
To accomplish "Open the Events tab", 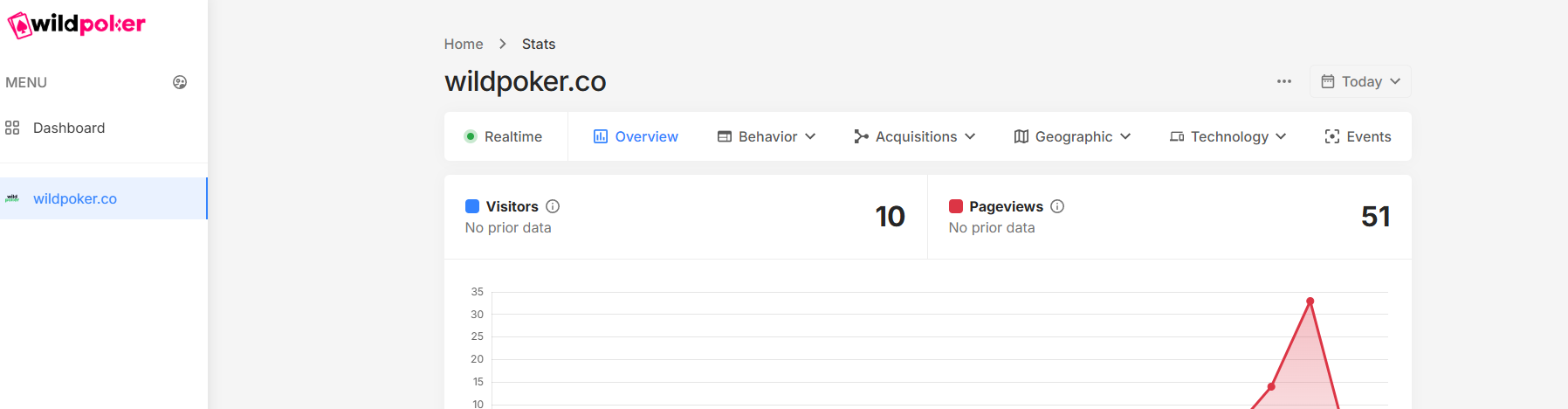I will [1358, 136].
